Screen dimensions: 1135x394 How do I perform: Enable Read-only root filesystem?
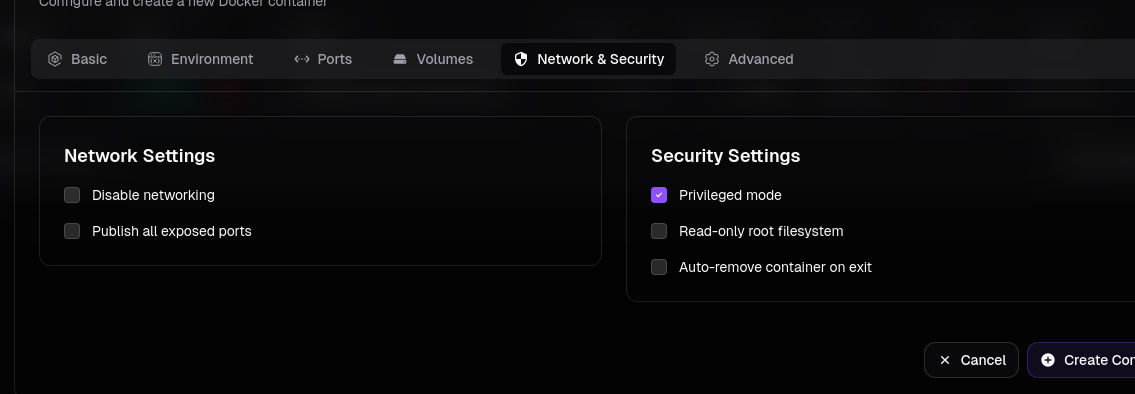[x=659, y=231]
